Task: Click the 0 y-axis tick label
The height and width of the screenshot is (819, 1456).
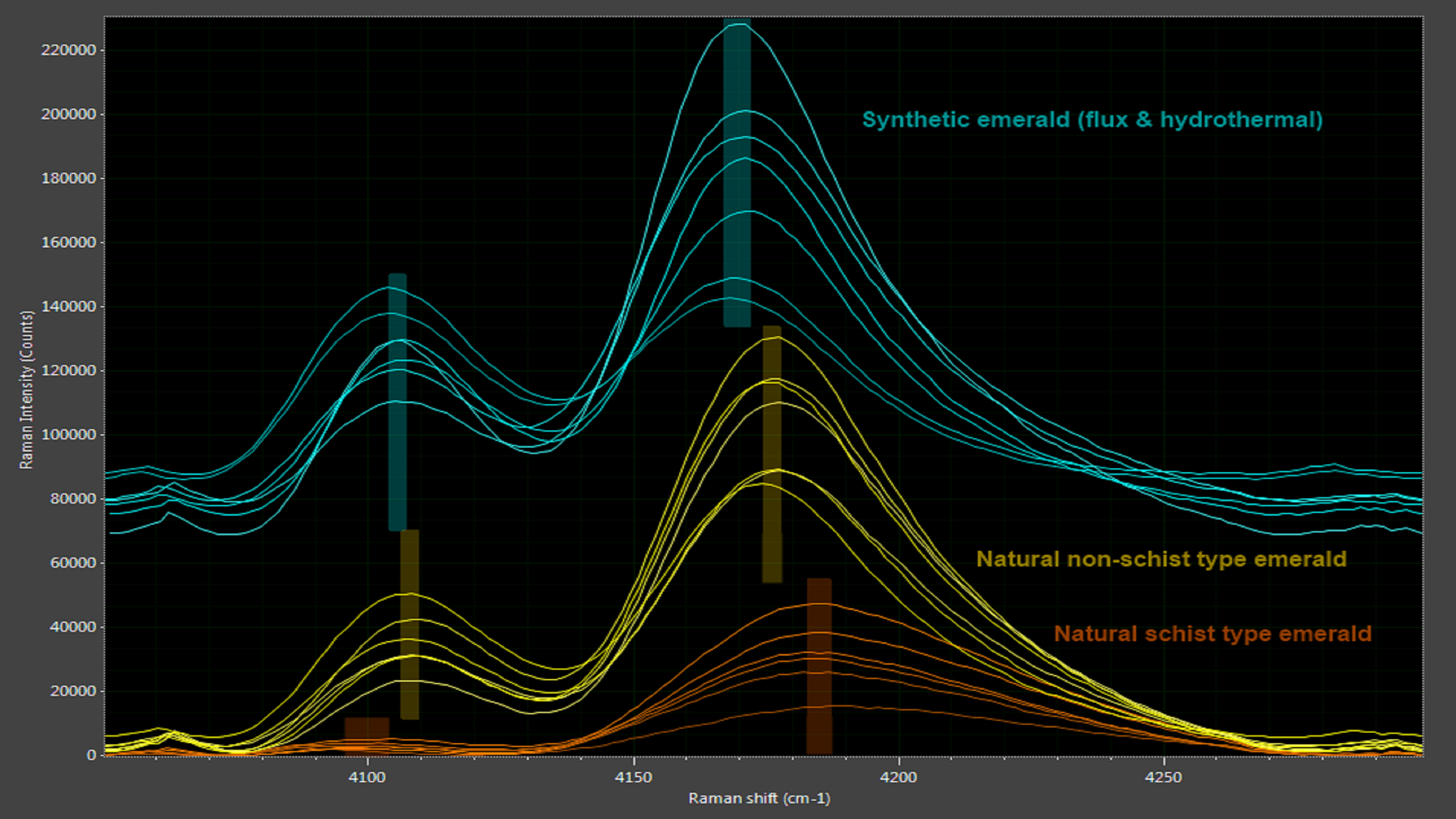Action: tap(91, 755)
